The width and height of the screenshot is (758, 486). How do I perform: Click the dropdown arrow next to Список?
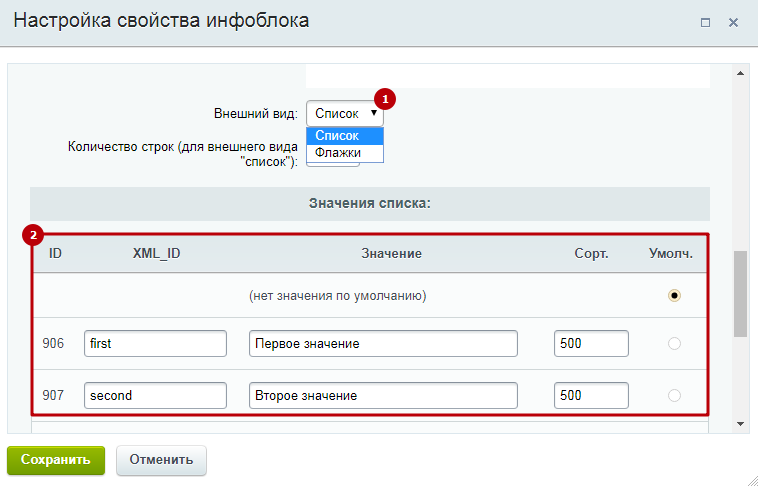tap(374, 113)
